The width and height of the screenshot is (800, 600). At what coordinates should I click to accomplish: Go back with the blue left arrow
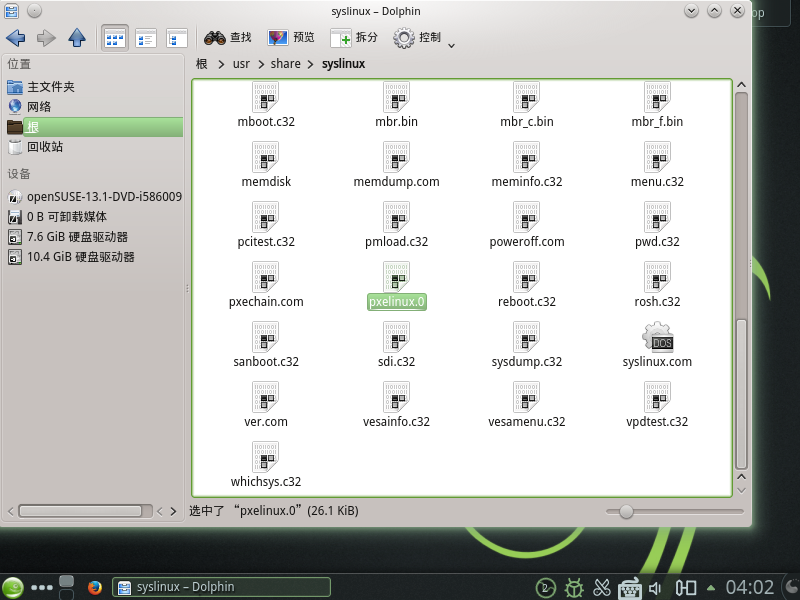click(x=15, y=38)
